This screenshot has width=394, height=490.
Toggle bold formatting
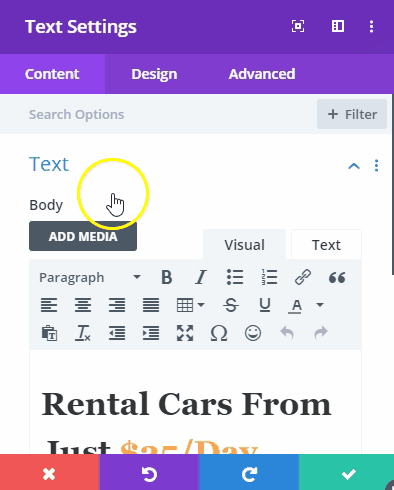click(167, 277)
